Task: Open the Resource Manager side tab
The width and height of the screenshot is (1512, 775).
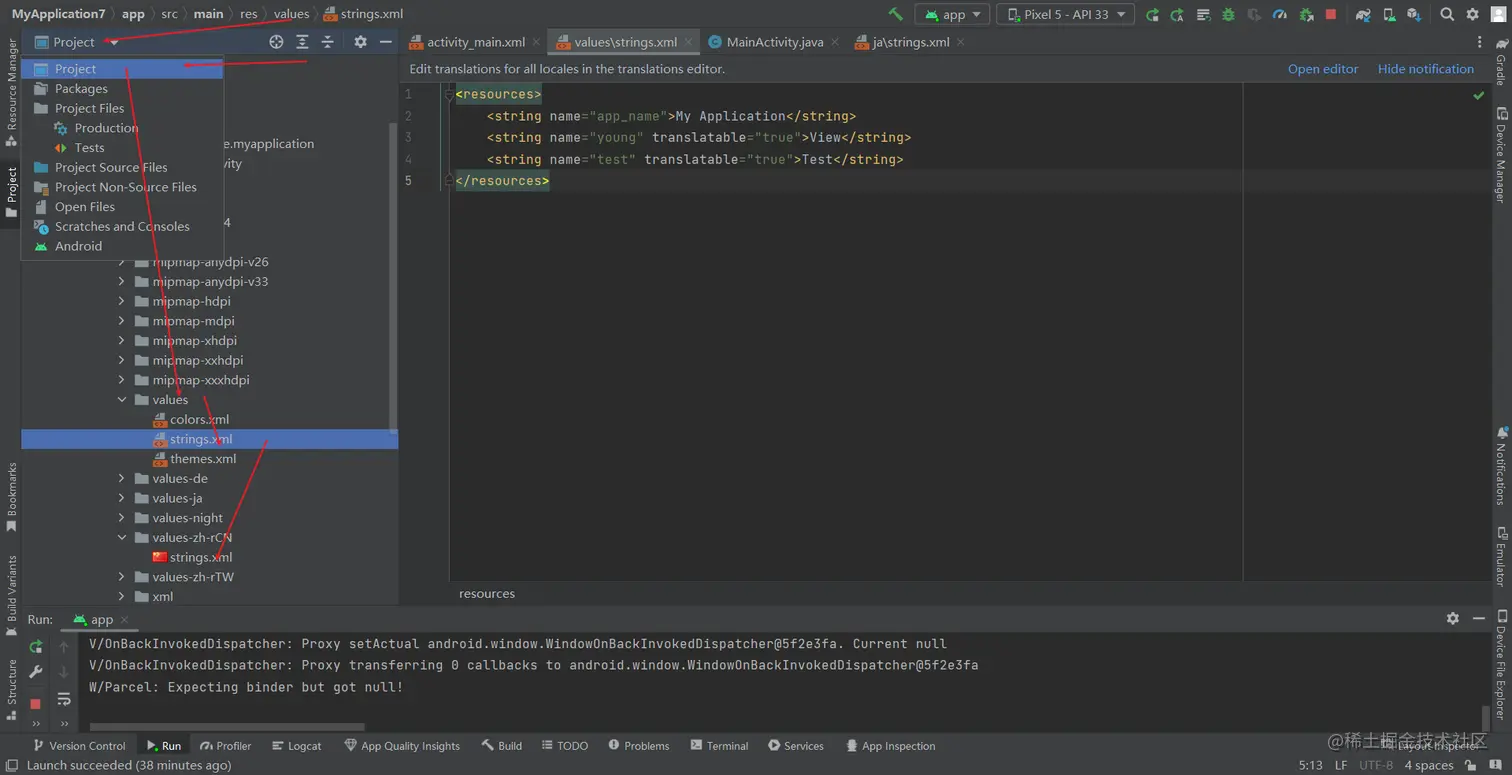Action: (11, 91)
